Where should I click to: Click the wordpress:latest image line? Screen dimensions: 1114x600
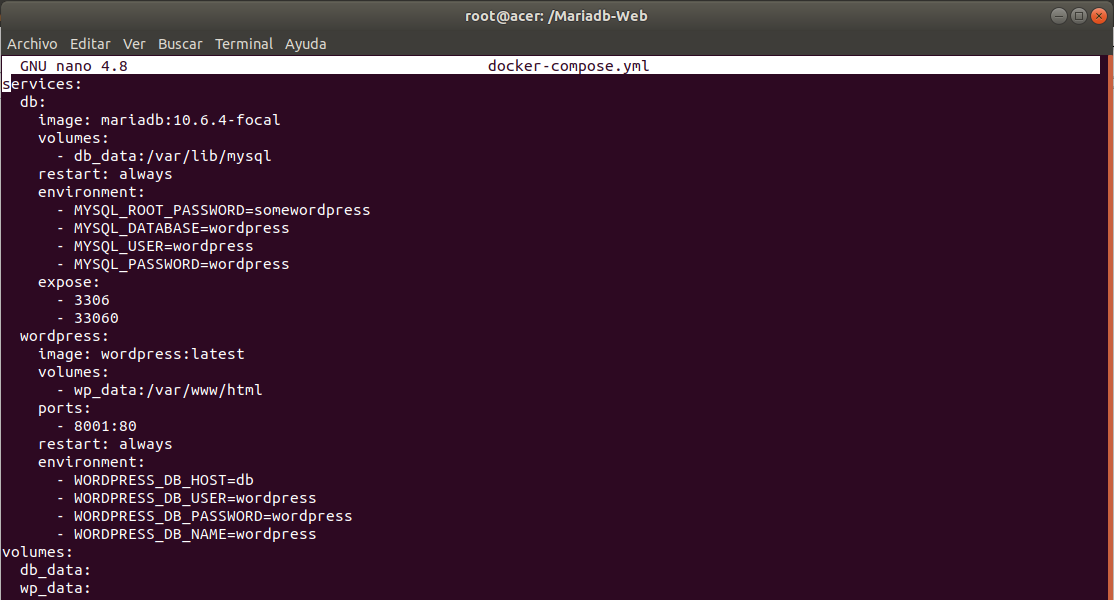pyautogui.click(x=172, y=354)
